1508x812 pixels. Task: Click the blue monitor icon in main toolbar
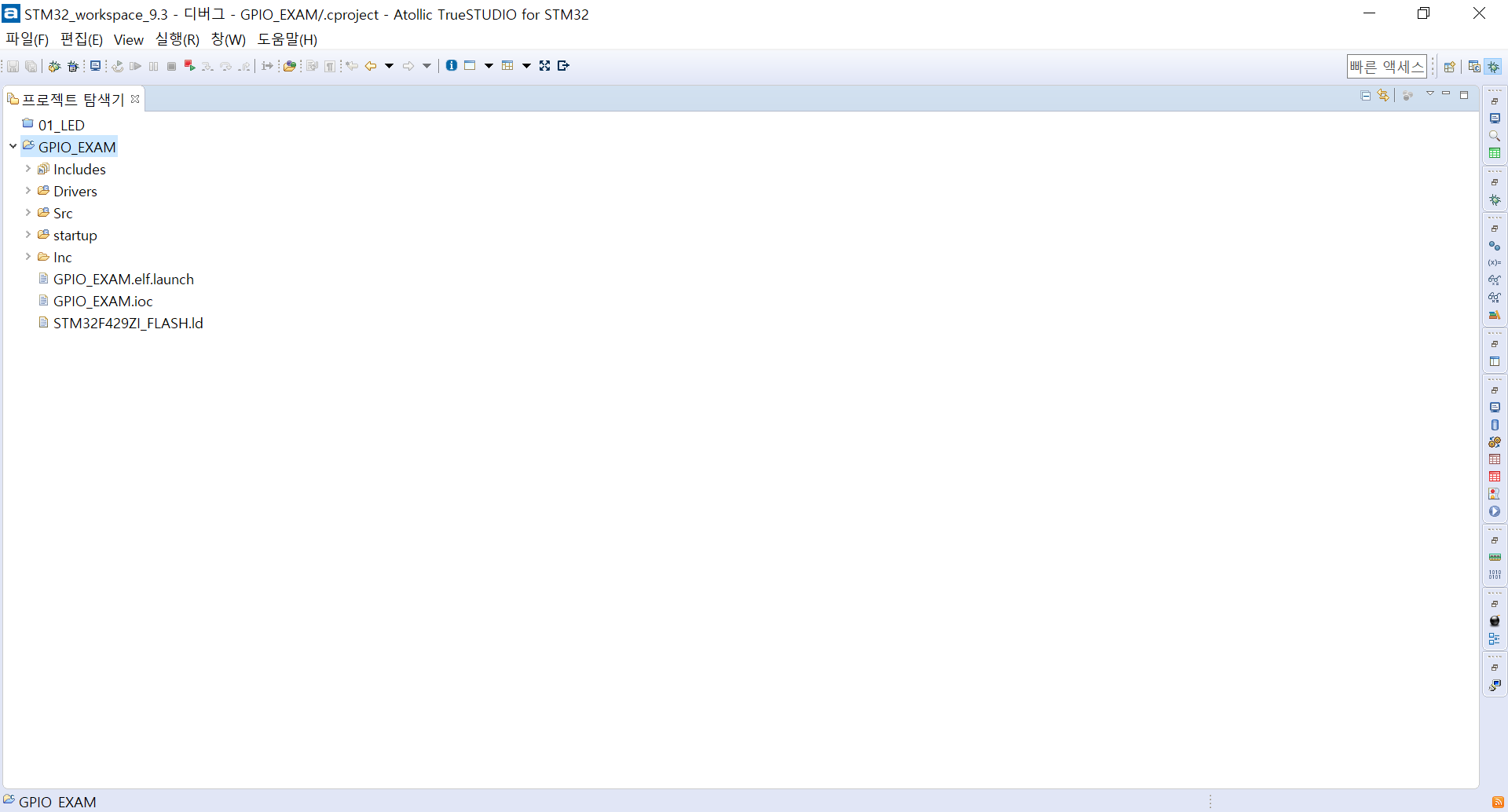click(95, 66)
